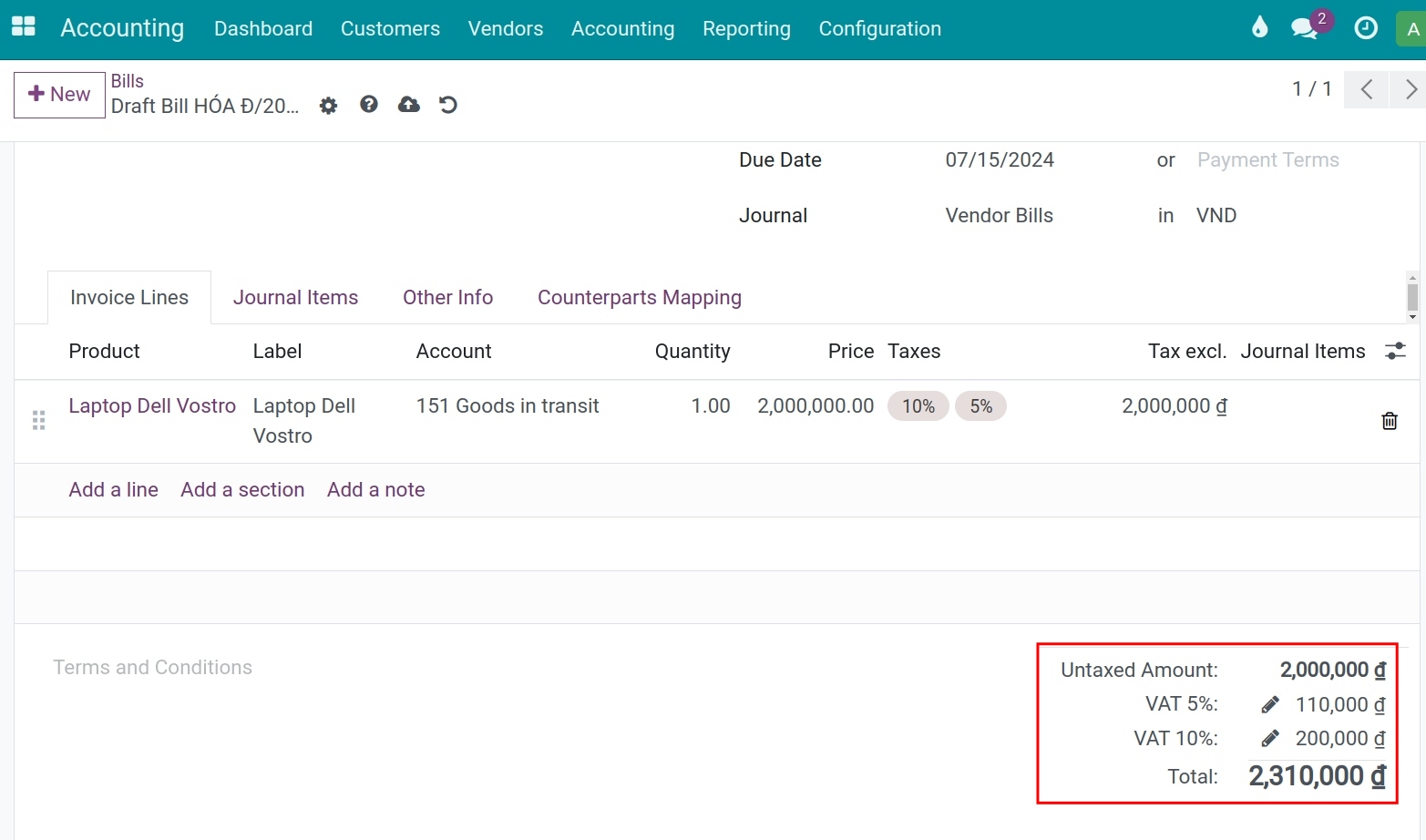Click the Due Date field 07/15/2024

[1000, 159]
